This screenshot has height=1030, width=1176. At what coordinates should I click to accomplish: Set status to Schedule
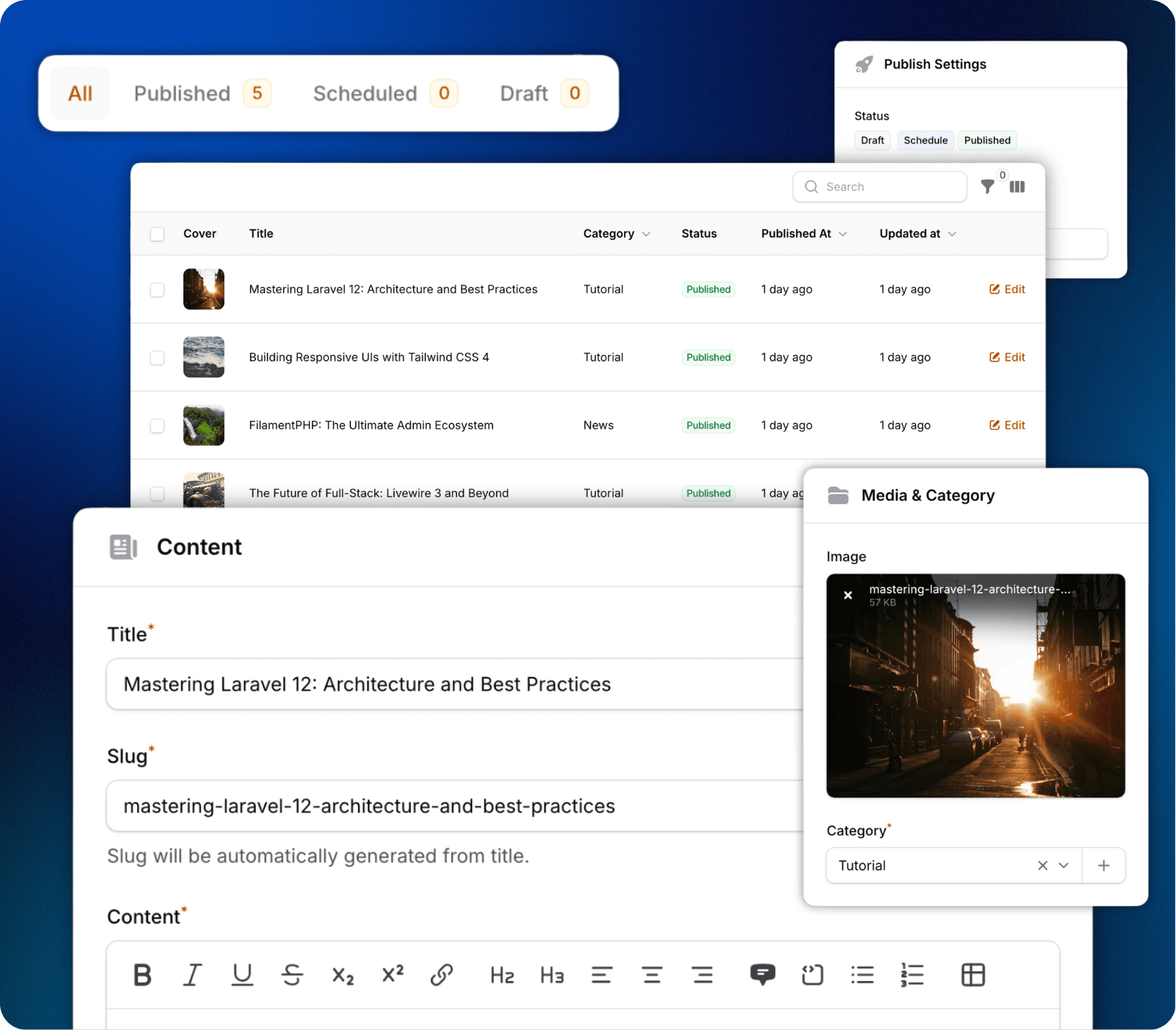(925, 140)
